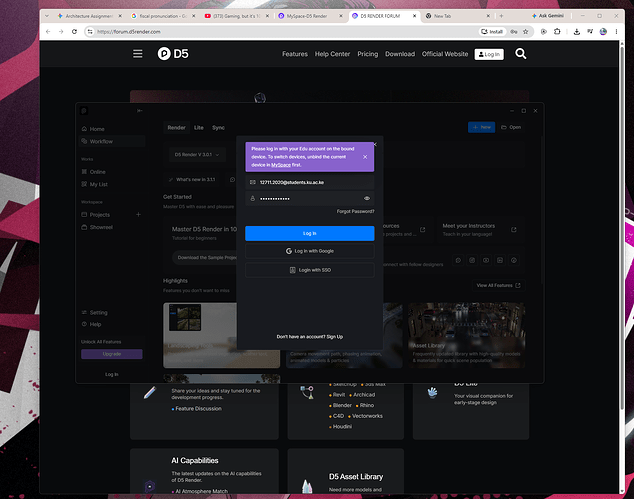Bookmark this page with the star icon
The image size is (634, 499).
[x=526, y=32]
